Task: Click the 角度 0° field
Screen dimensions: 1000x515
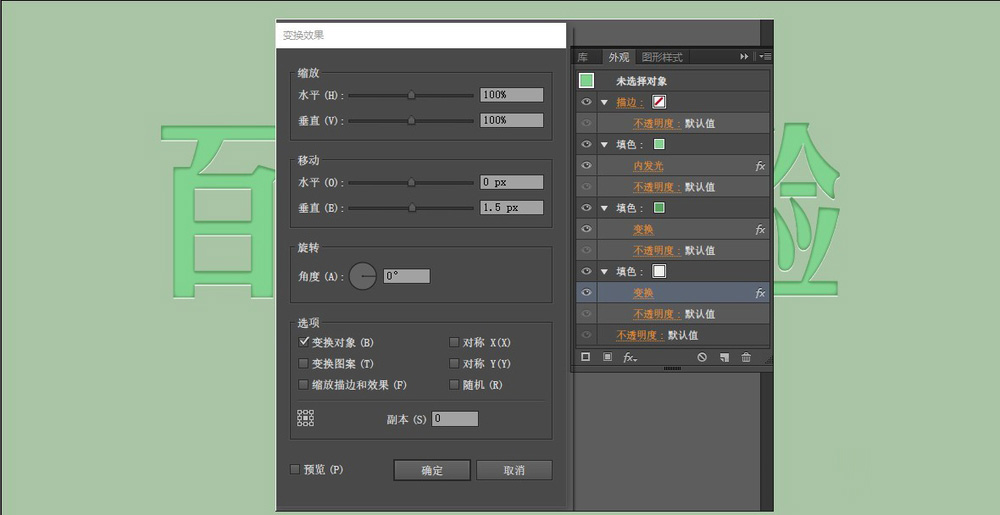Action: pos(407,276)
